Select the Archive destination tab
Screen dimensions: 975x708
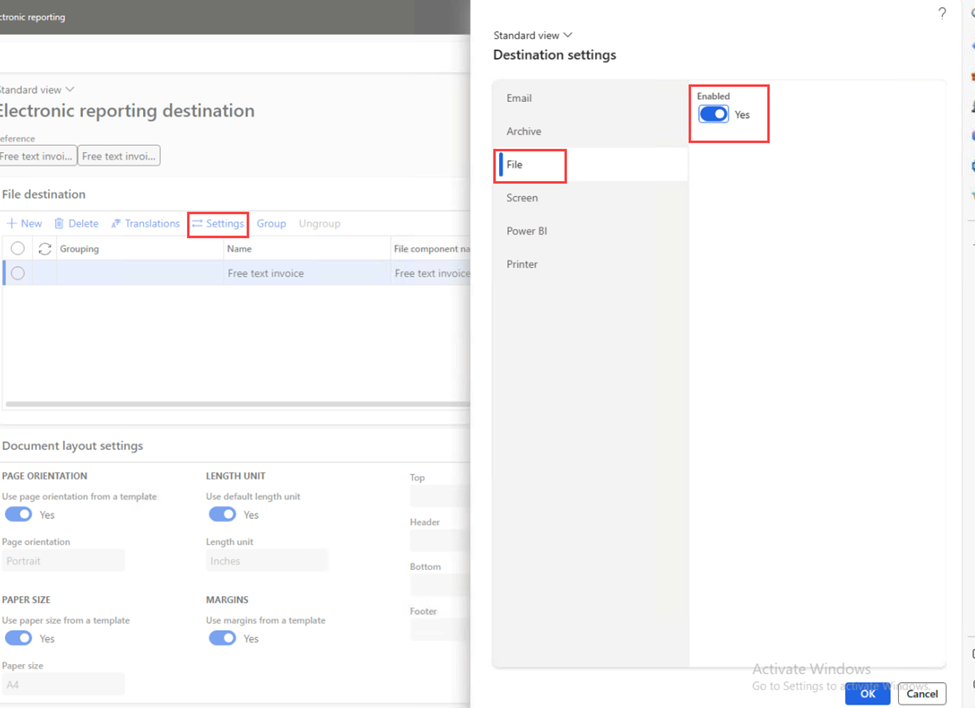click(523, 131)
